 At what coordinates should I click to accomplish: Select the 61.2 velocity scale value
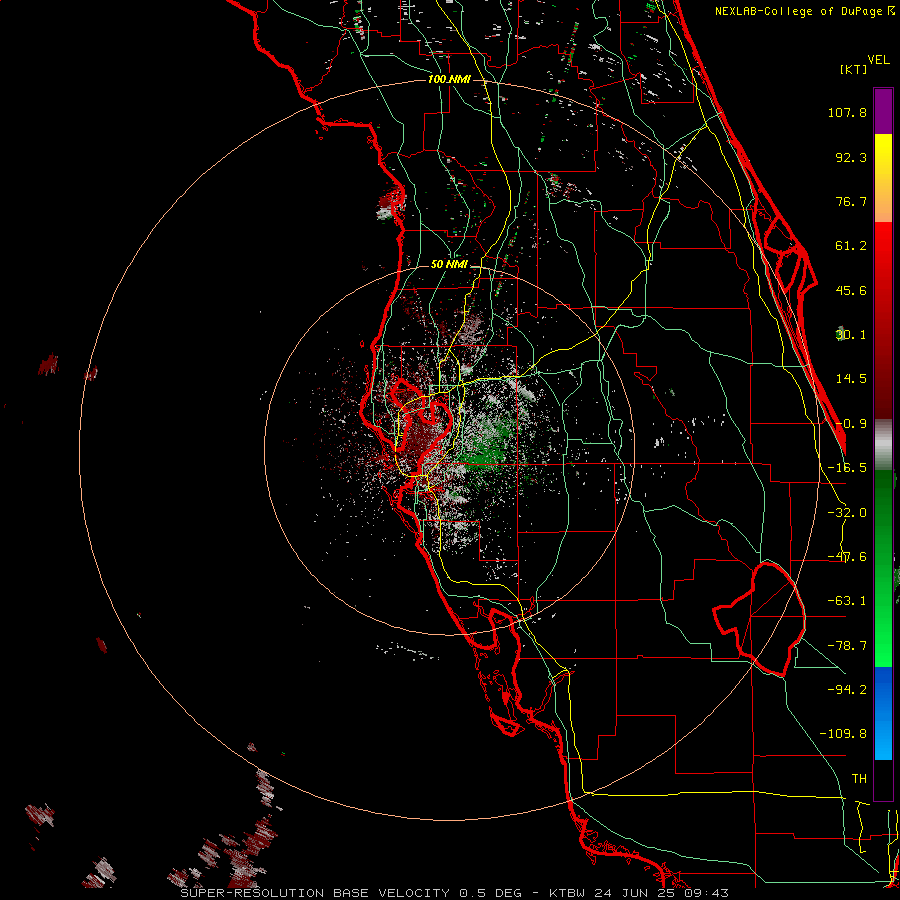tap(851, 246)
